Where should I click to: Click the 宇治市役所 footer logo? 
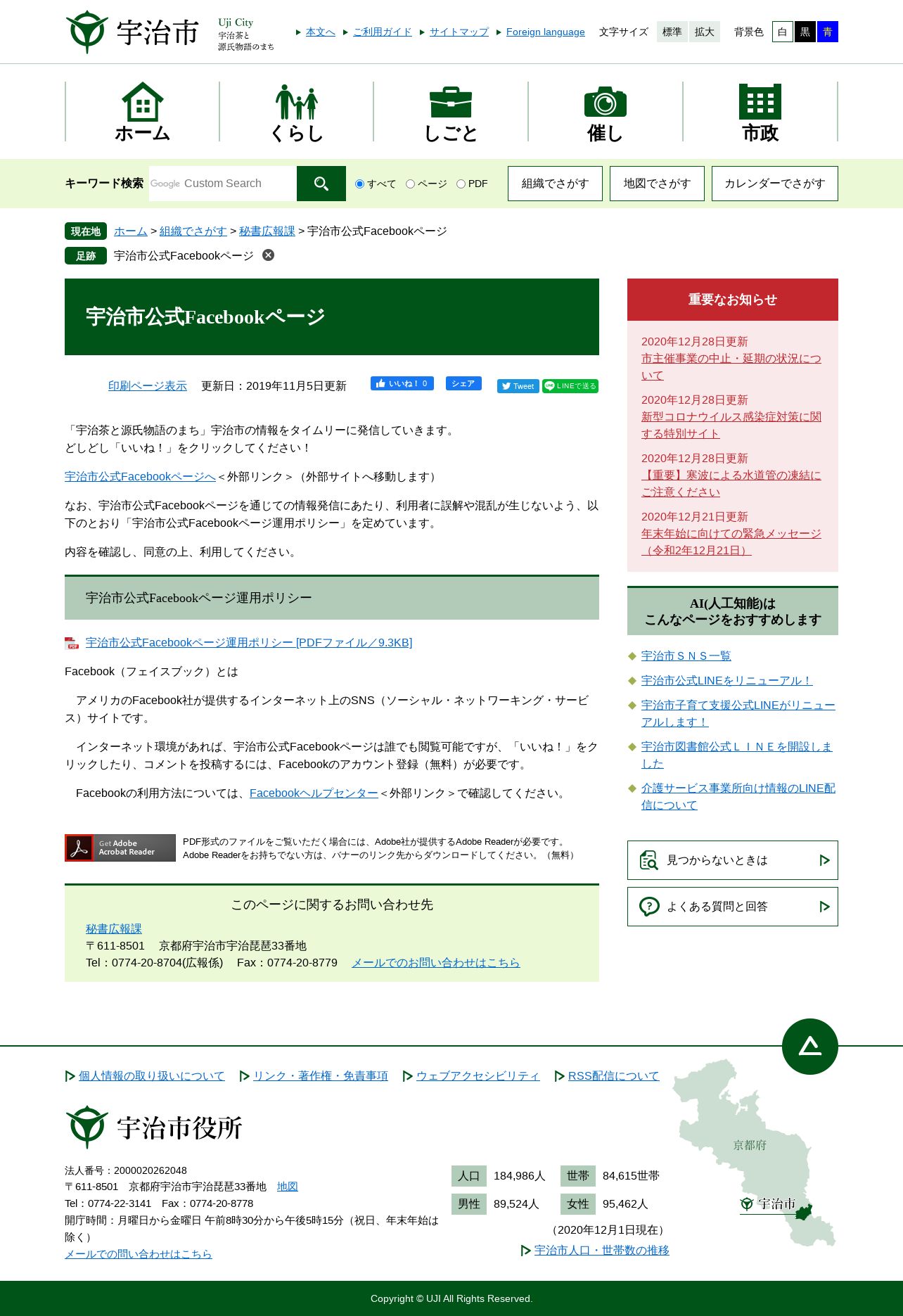[x=154, y=1127]
